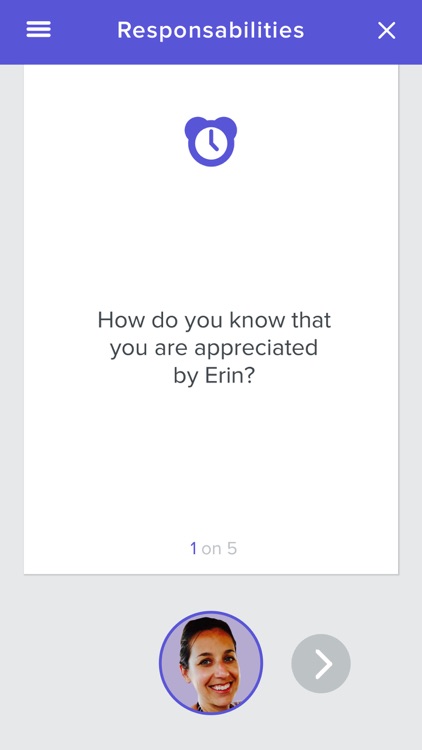Tap the Responsabilities header title

click(211, 31)
